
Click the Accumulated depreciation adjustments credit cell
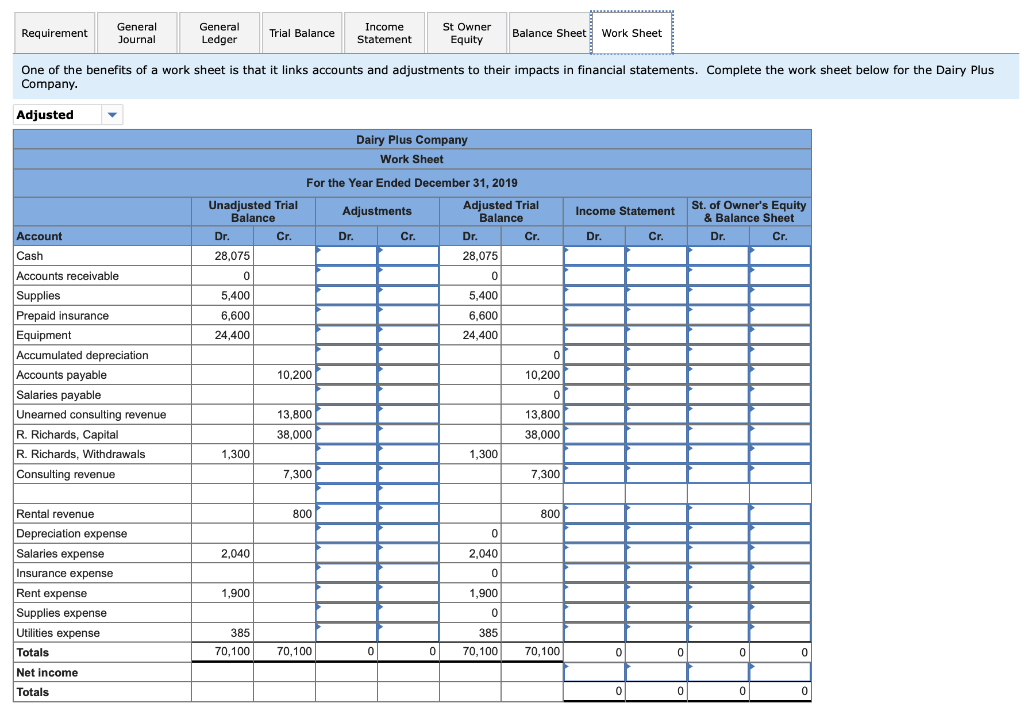point(406,355)
